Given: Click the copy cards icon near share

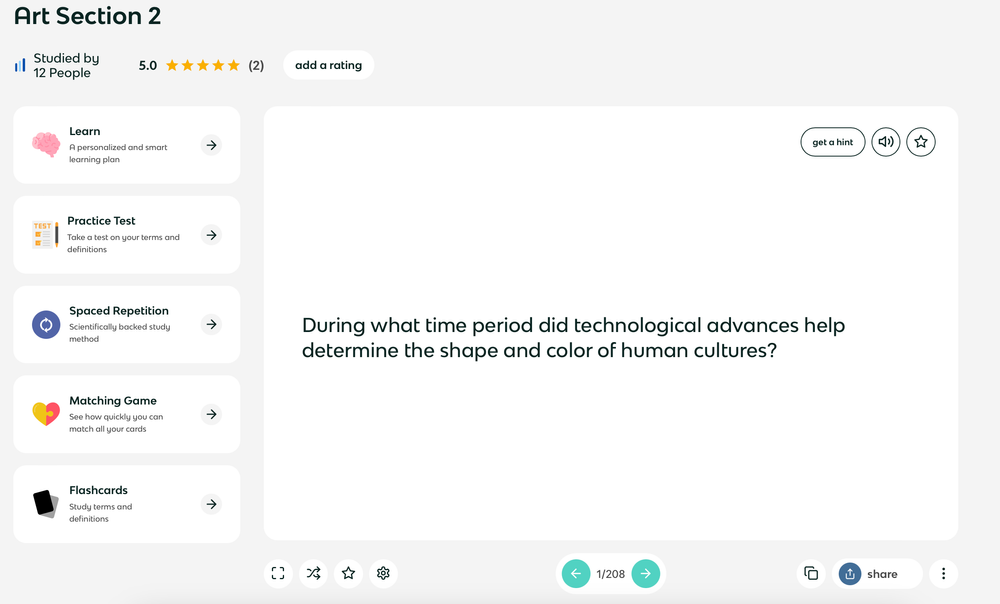Looking at the screenshot, I should (811, 573).
